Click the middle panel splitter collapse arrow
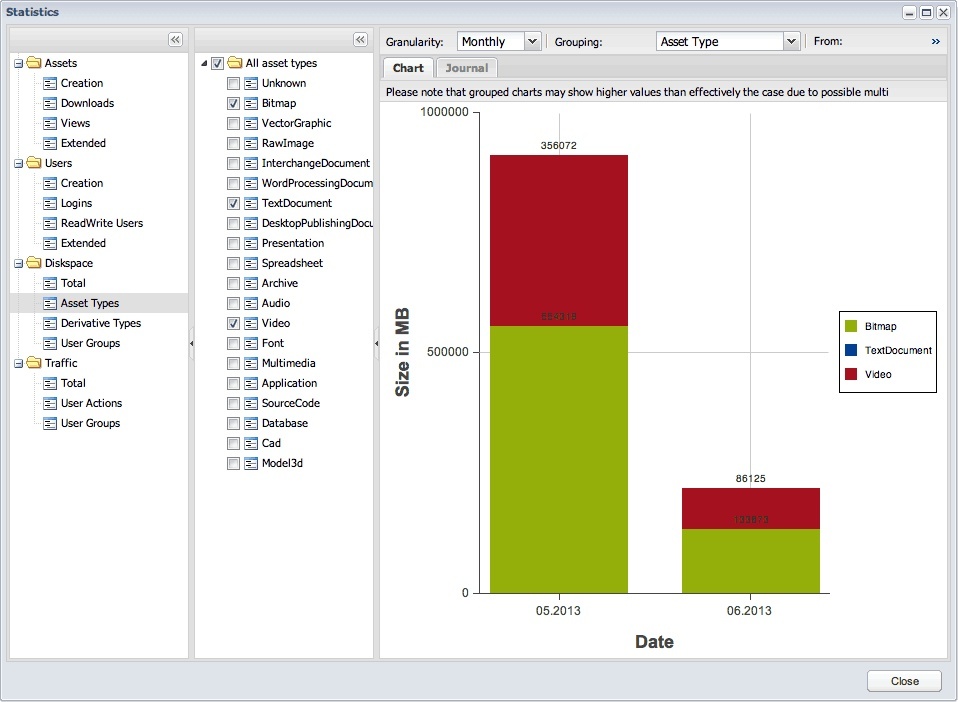 [376, 343]
